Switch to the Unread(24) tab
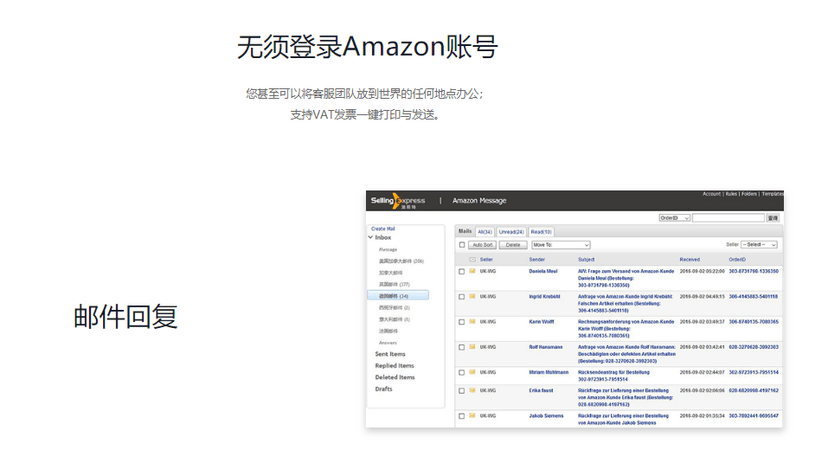 511,232
